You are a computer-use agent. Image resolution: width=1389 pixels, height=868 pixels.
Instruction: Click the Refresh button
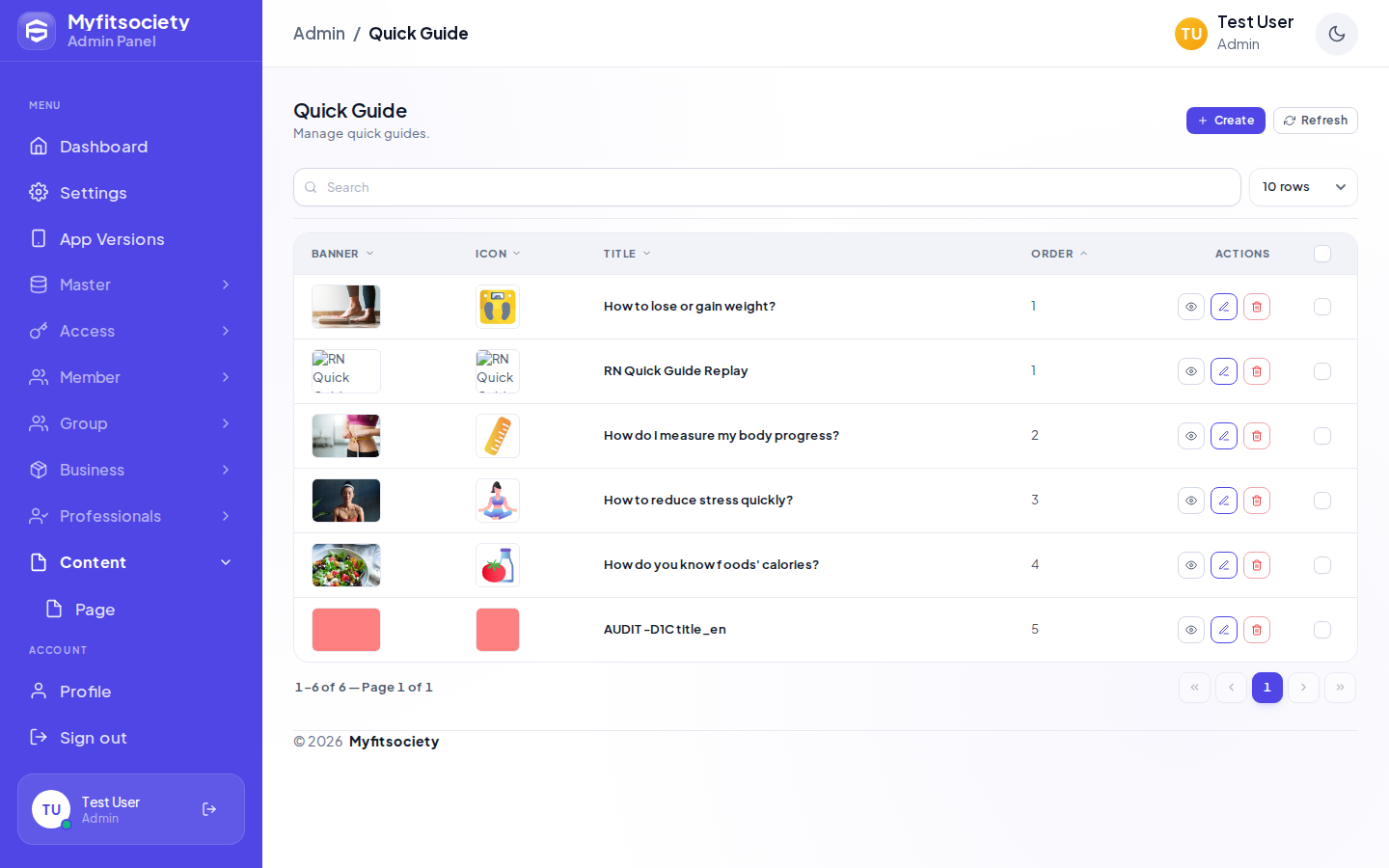click(1316, 121)
